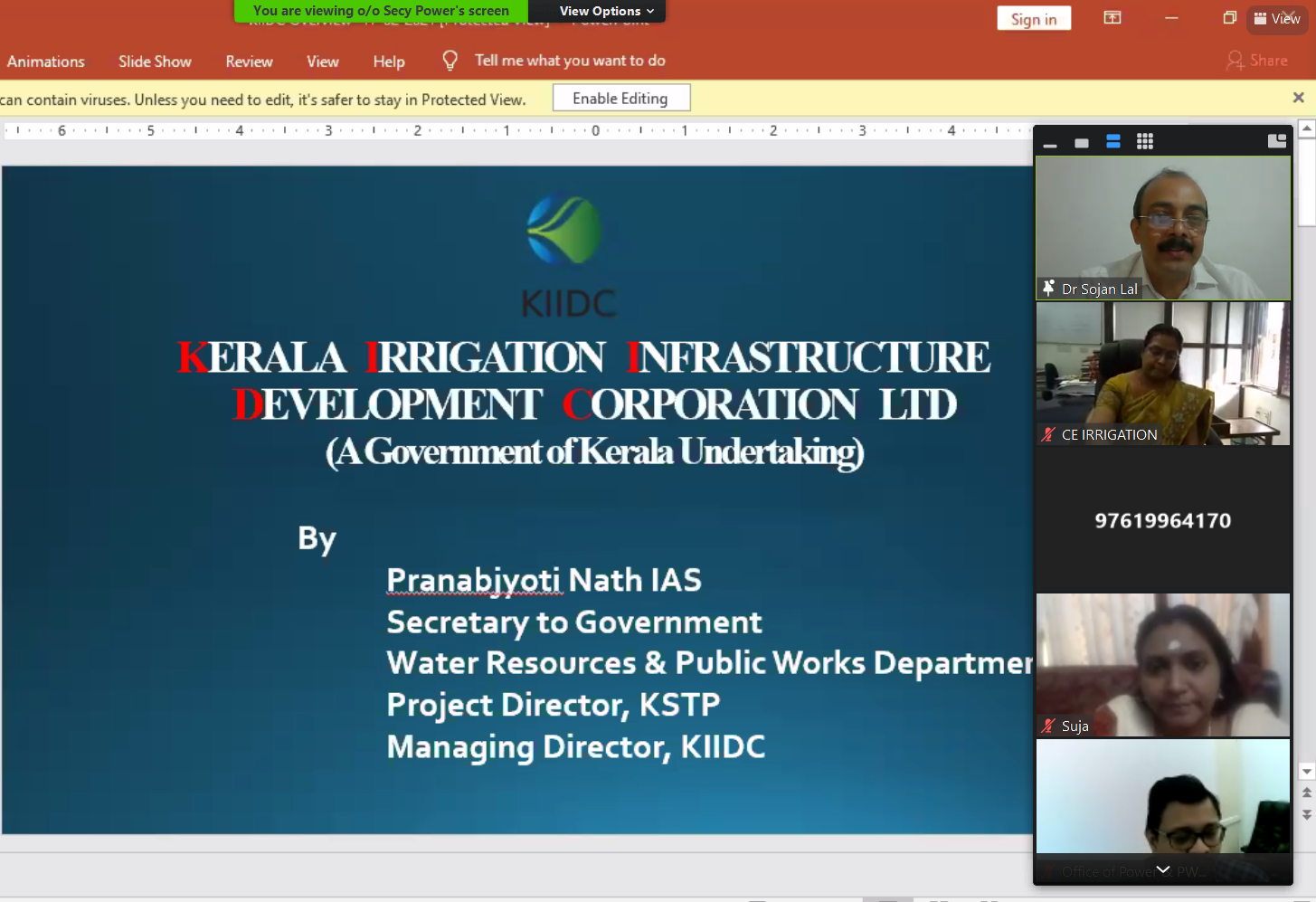Viewport: 1316px width, 902px height.
Task: Click muted microphone icon next to CE IRRIGATION
Action: [1048, 434]
